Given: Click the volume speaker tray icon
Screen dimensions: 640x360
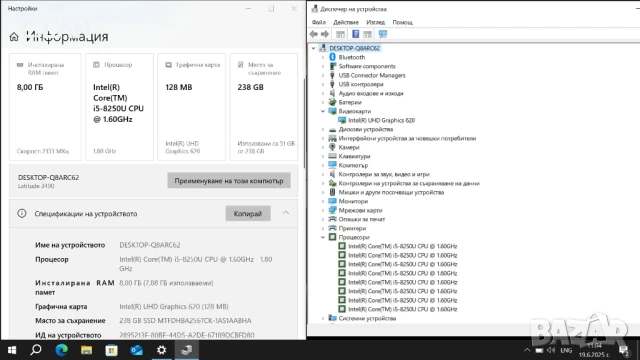Looking at the screenshot, I should [551, 350].
